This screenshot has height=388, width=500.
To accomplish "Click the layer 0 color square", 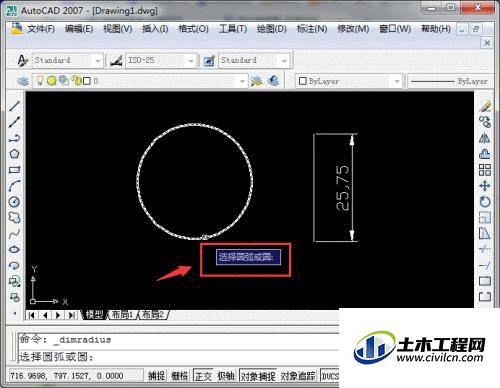I will pos(87,81).
